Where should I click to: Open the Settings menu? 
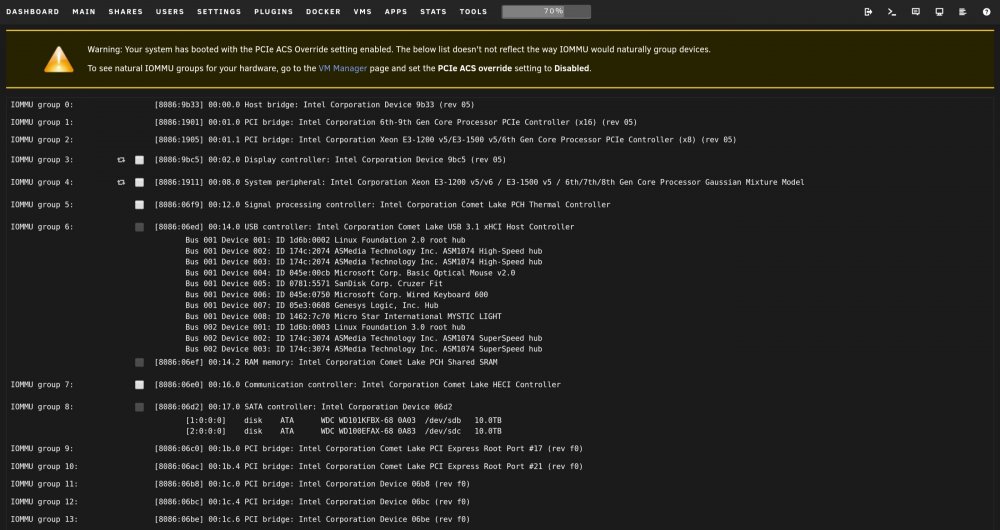(219, 11)
